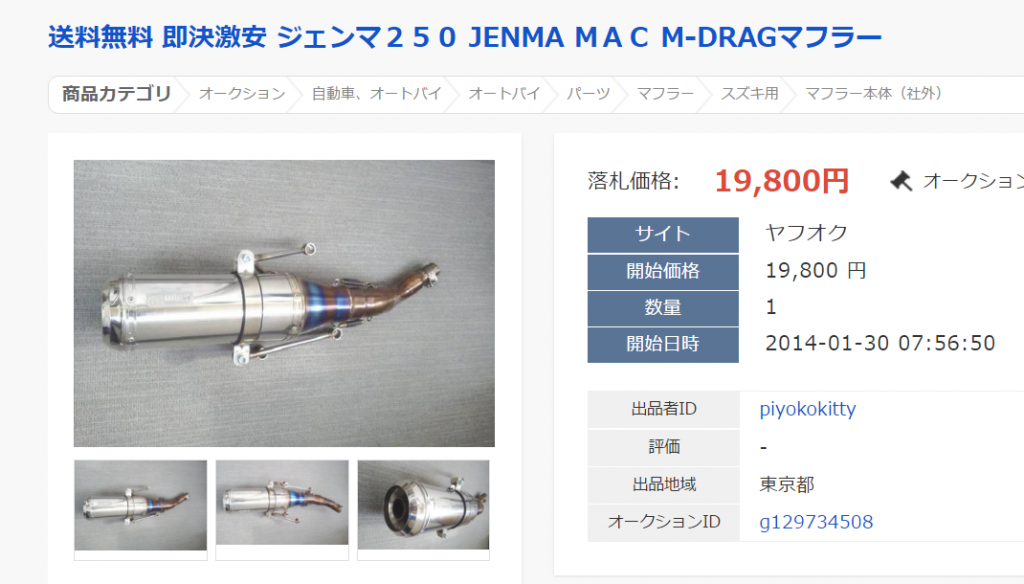The width and height of the screenshot is (1024, 584).
Task: Go to マフラー本体（社外） breadcrumb category
Action: 874,93
